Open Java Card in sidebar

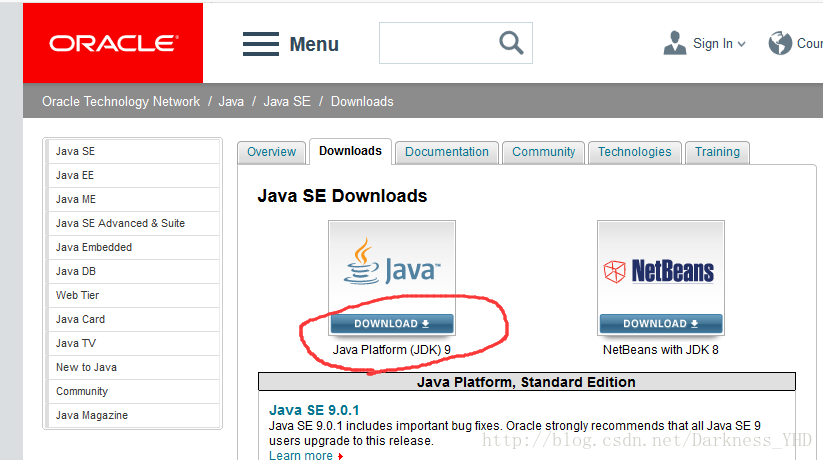[x=133, y=319]
